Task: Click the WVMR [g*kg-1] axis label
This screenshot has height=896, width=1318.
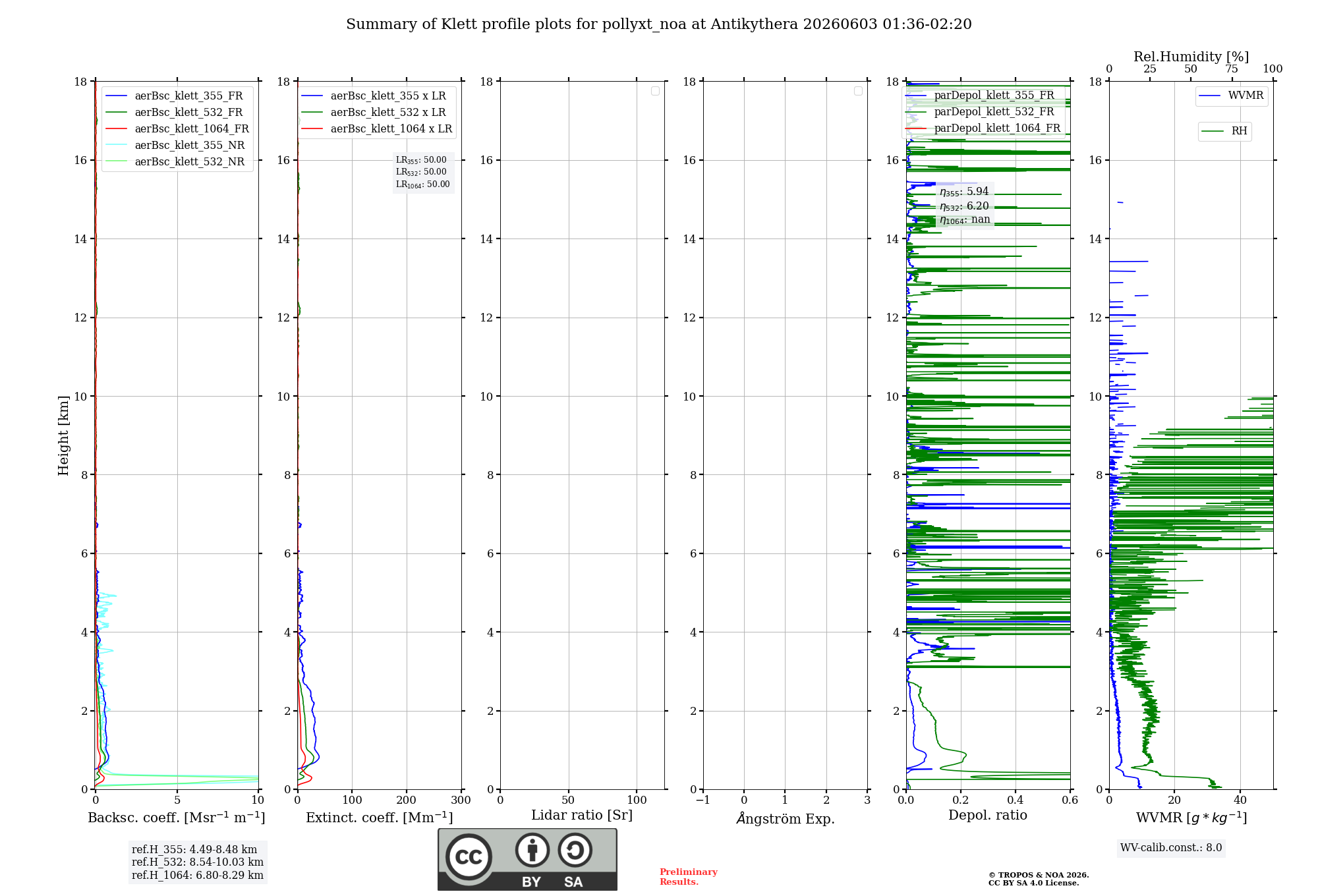Action: click(x=1191, y=818)
